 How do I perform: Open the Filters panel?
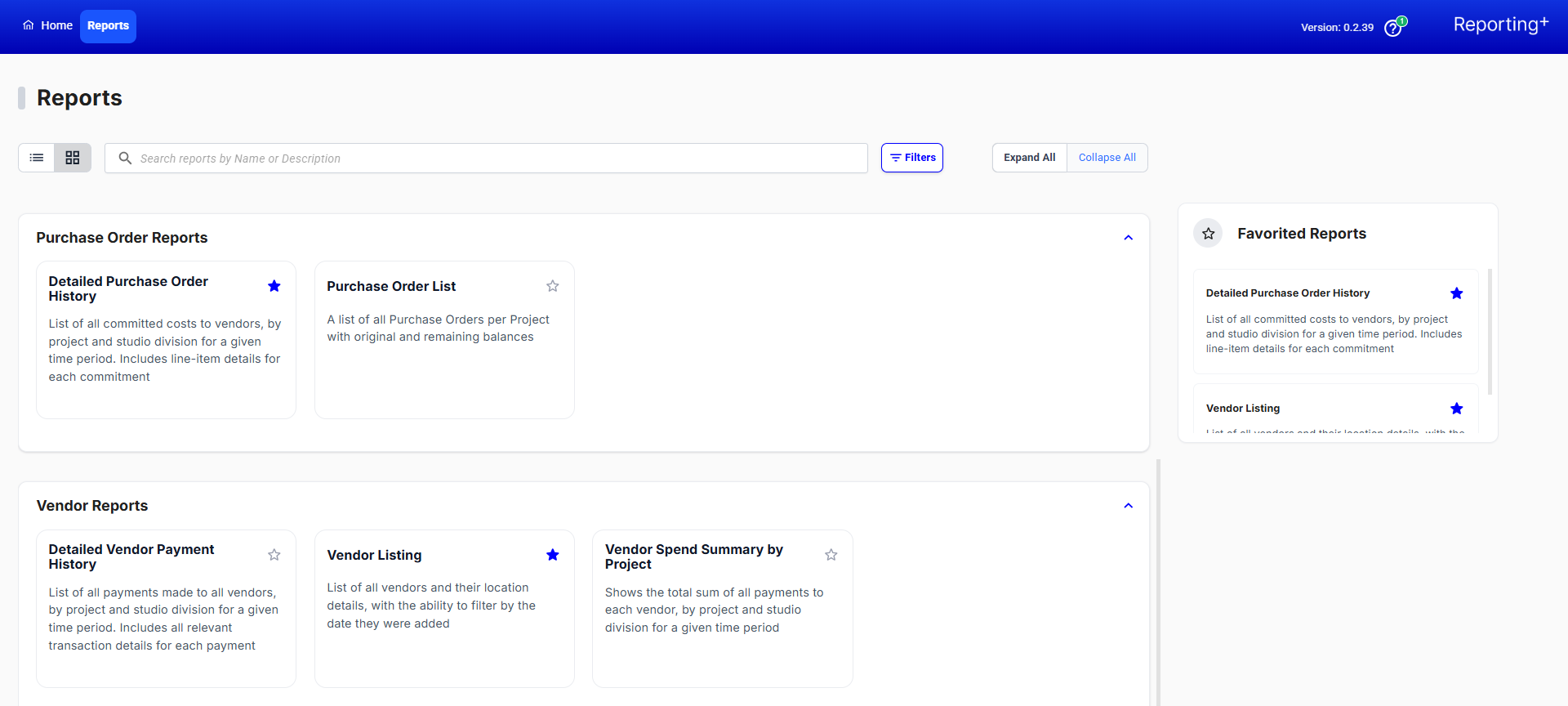click(x=912, y=158)
